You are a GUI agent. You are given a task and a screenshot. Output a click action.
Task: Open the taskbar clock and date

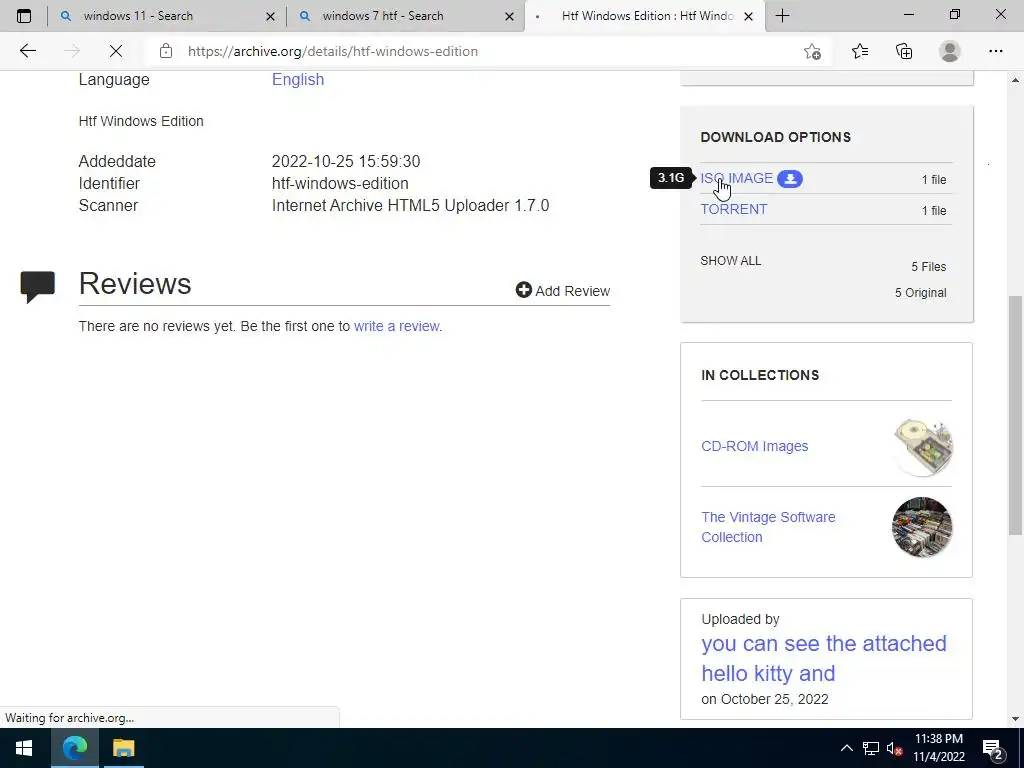click(938, 748)
